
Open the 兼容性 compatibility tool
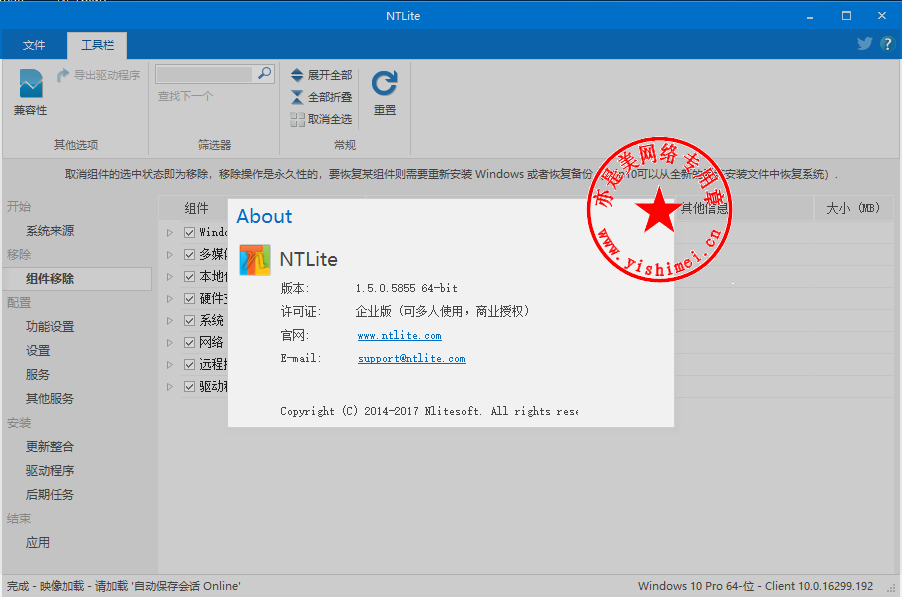(x=30, y=92)
